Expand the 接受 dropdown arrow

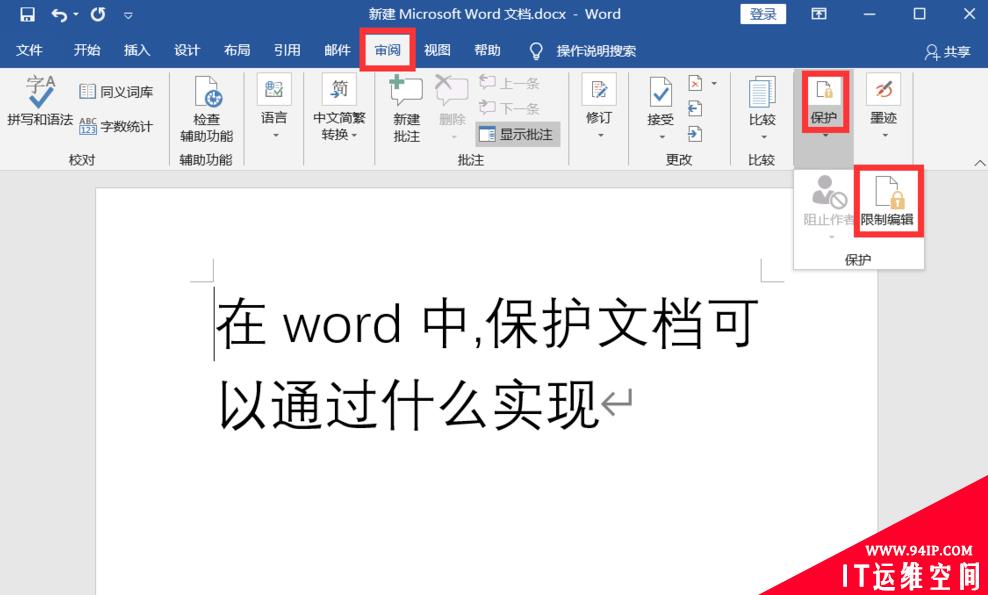pos(662,137)
